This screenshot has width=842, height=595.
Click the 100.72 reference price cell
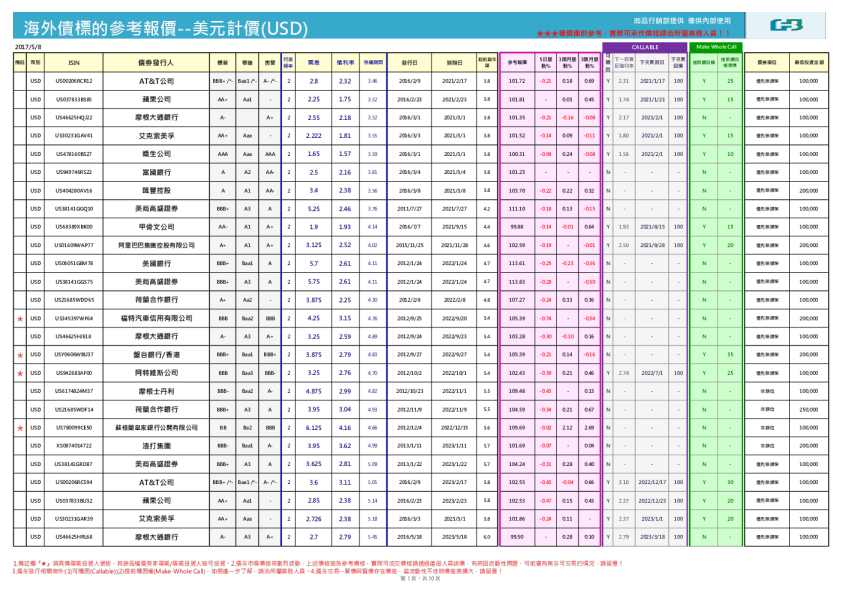(x=518, y=86)
